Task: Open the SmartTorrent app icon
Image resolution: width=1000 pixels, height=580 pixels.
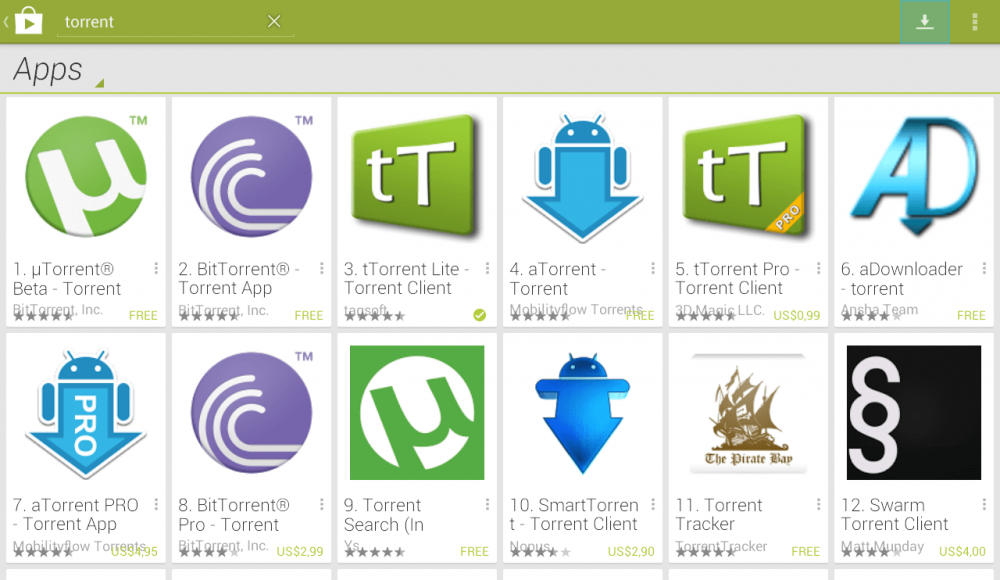Action: tap(582, 413)
